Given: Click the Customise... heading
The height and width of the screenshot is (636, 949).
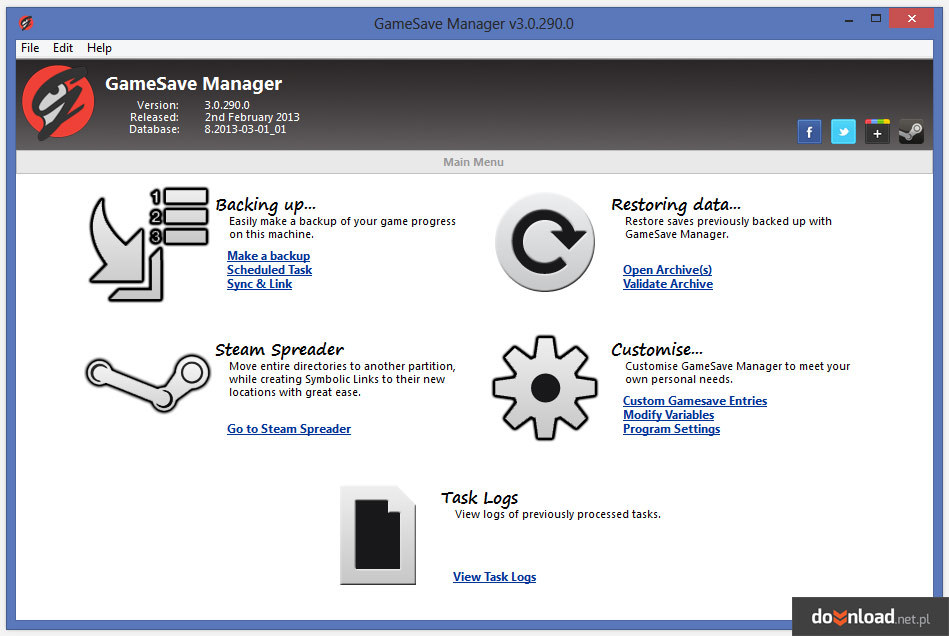Looking at the screenshot, I should pos(657,349).
